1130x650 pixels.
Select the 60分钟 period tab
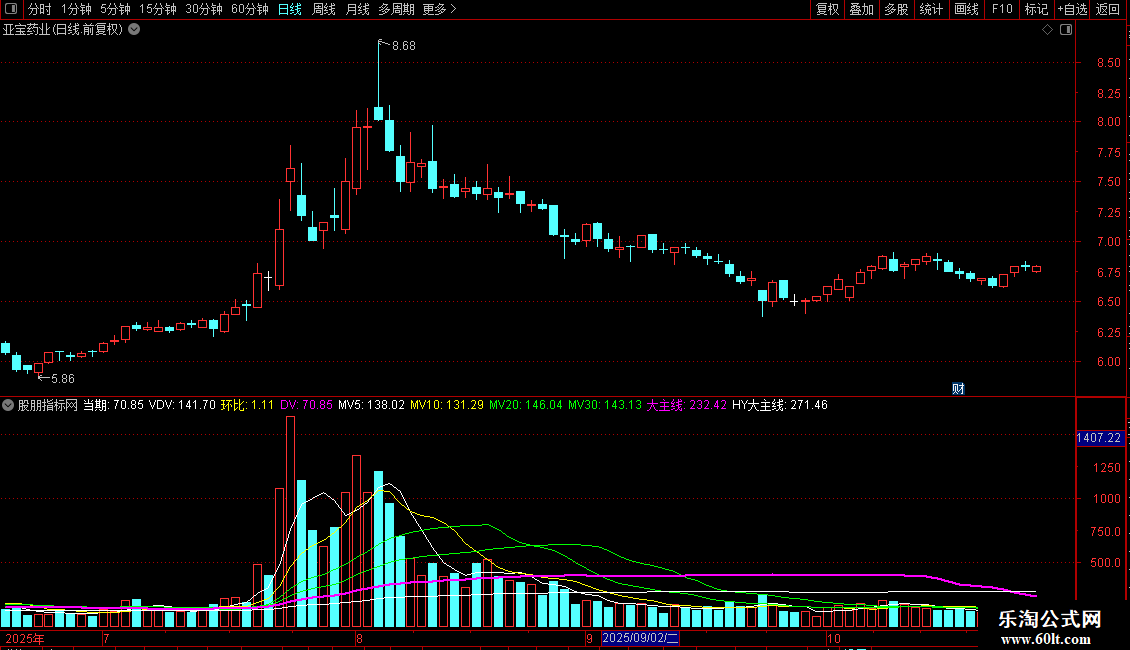(x=250, y=9)
